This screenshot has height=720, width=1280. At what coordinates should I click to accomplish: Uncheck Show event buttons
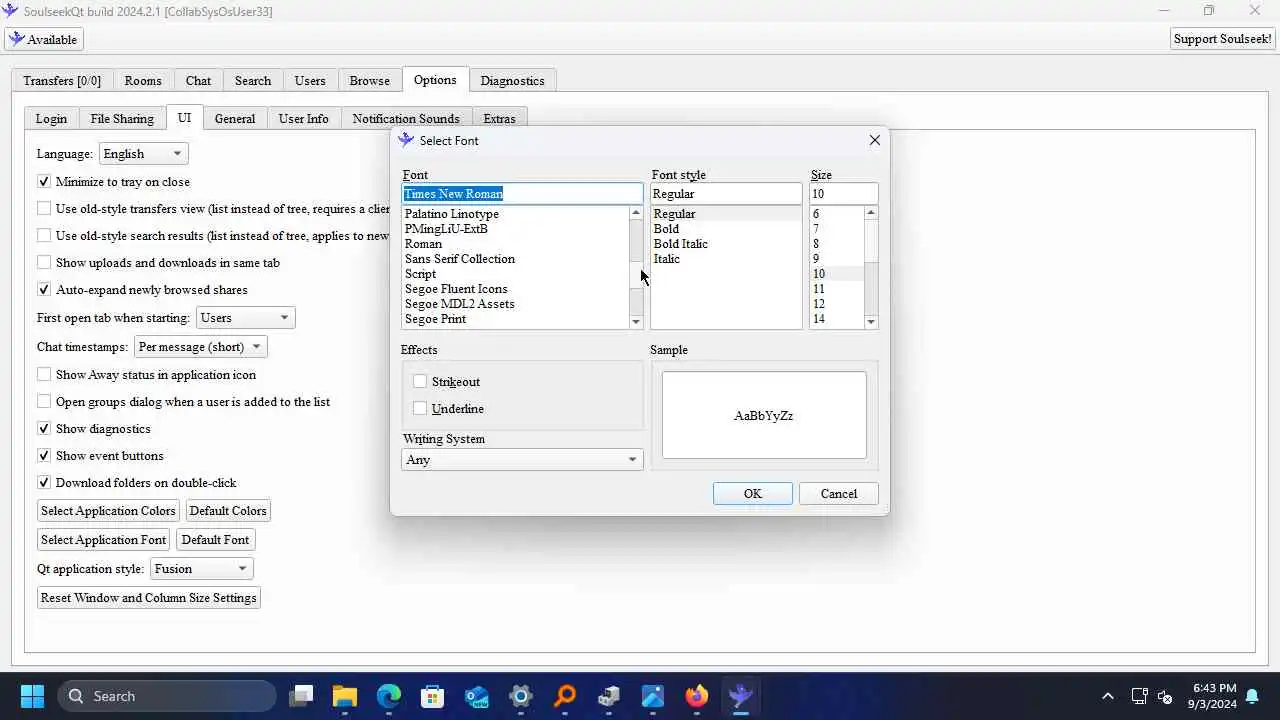click(44, 456)
